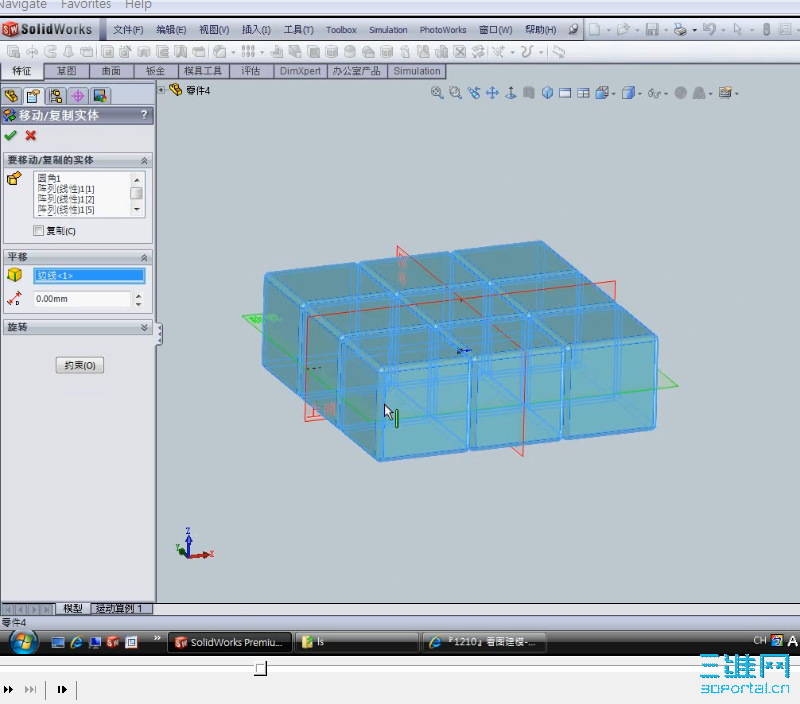Viewport: 800px width, 704px height.
Task: Click the 0.00mm distance input field
Action: [x=82, y=299]
